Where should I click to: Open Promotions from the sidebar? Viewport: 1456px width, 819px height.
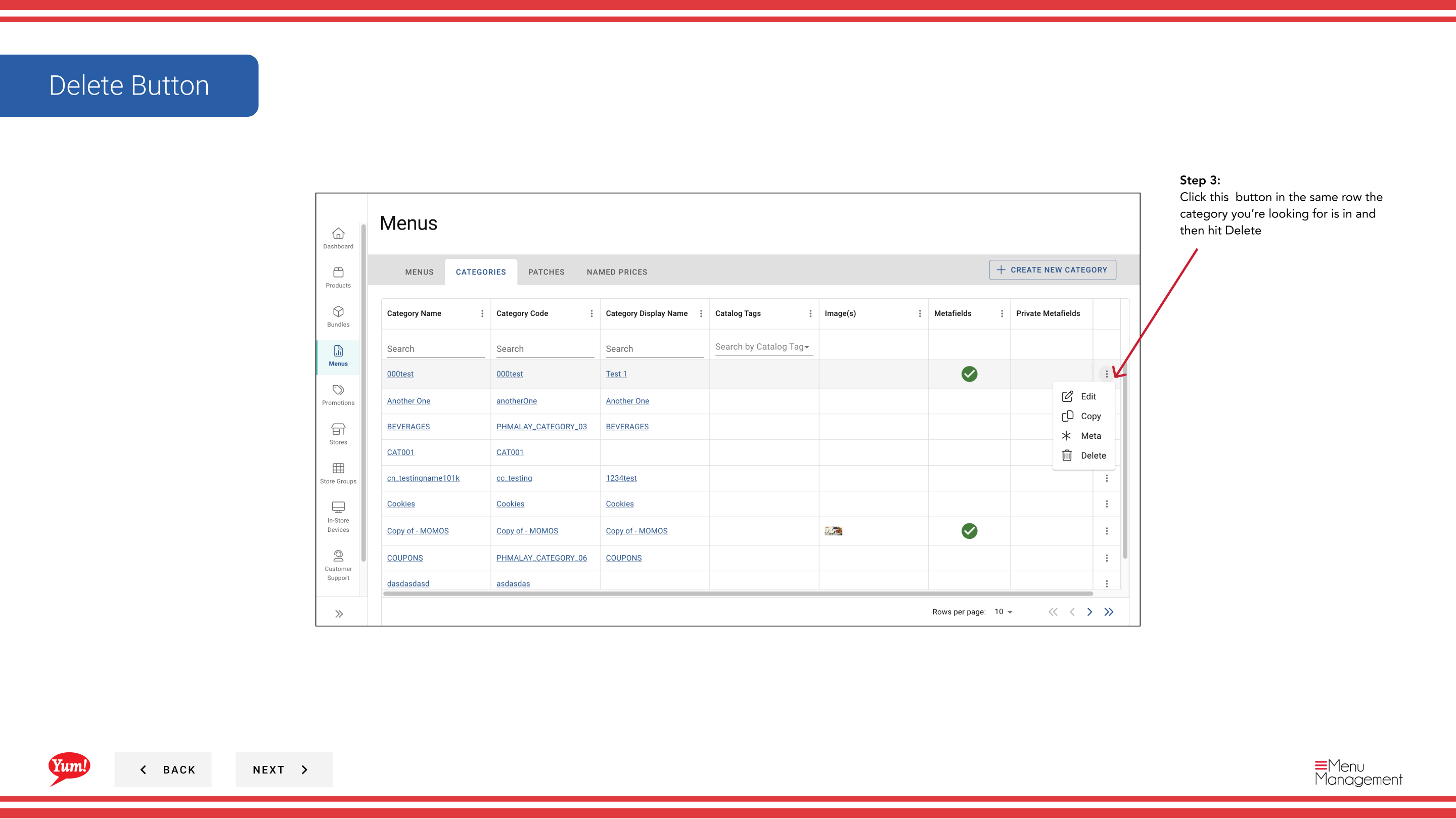[x=338, y=395]
